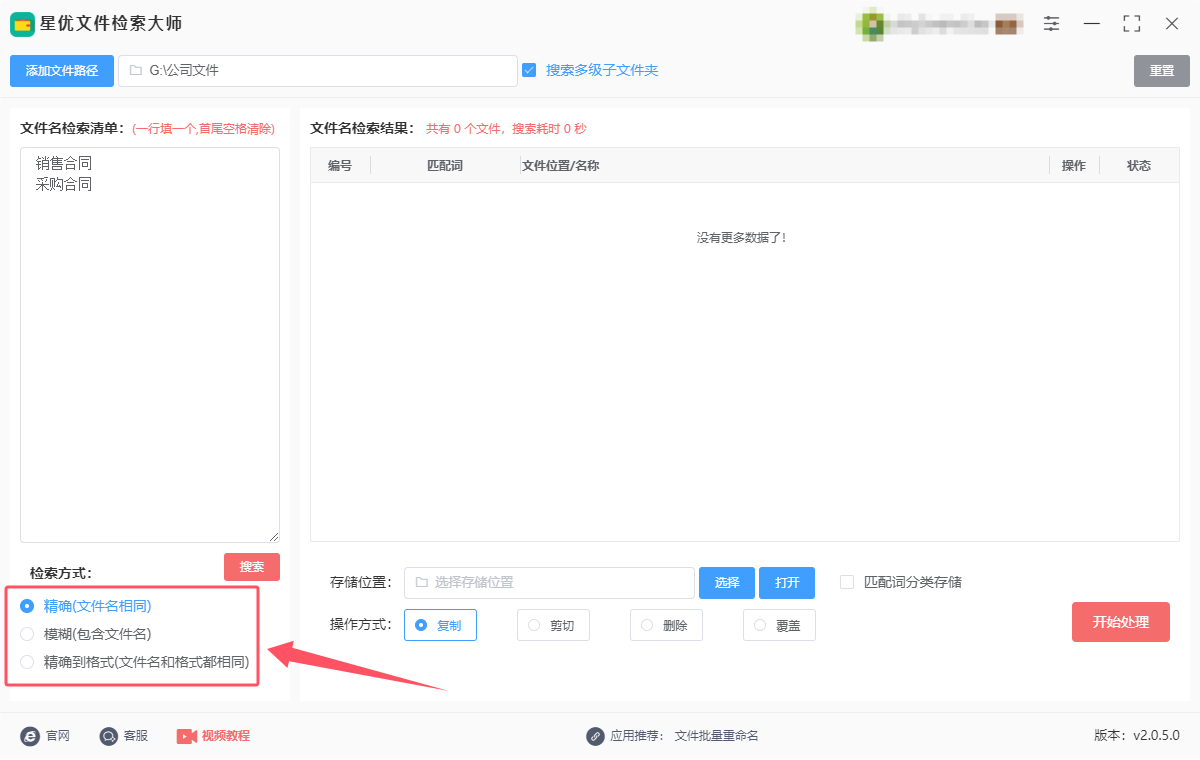Click the G:\公司文件 path field

click(318, 71)
